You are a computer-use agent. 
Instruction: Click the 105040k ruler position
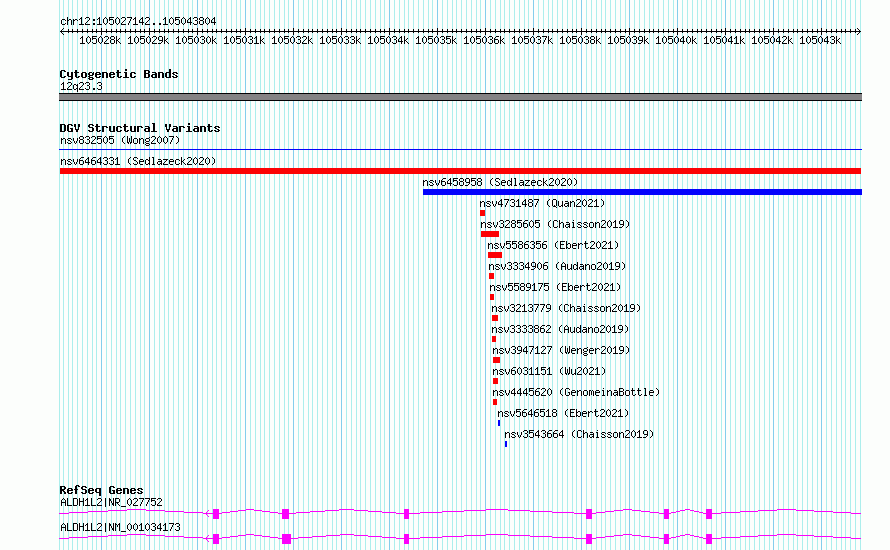[x=676, y=40]
